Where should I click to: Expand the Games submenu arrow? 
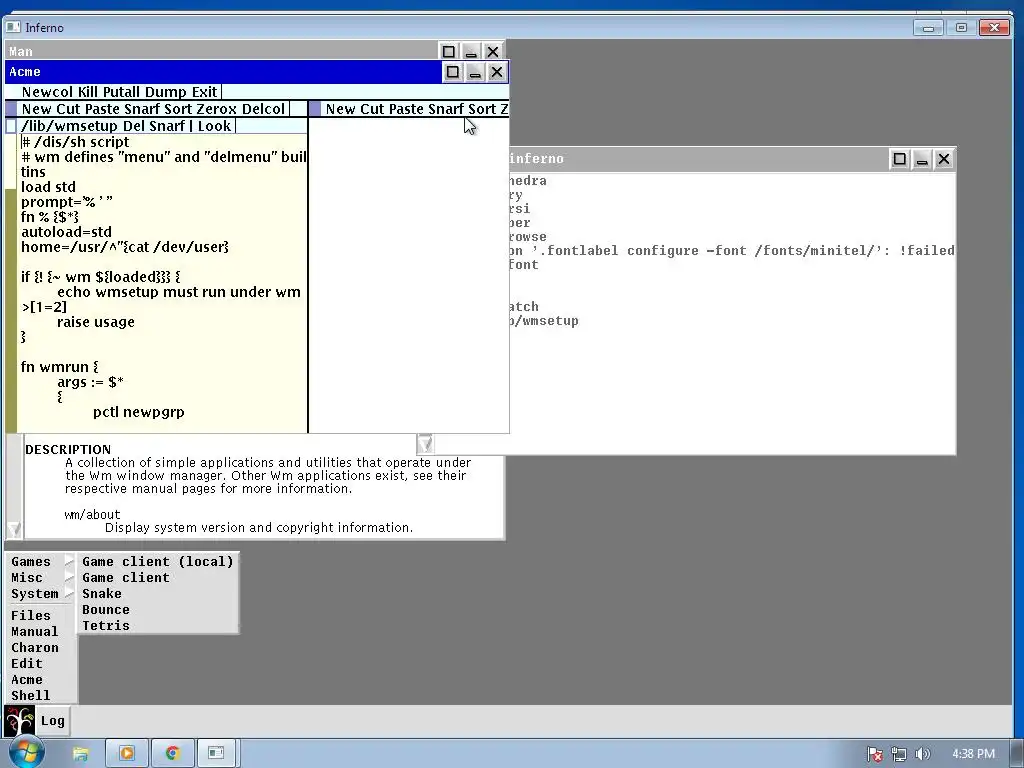pyautogui.click(x=69, y=562)
